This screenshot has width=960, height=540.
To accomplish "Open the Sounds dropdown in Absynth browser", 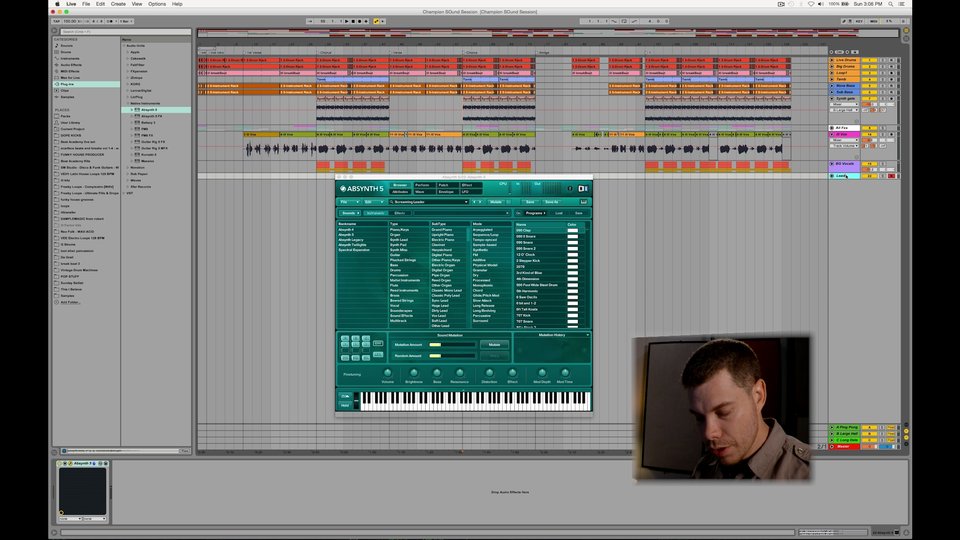I will pyautogui.click(x=349, y=213).
